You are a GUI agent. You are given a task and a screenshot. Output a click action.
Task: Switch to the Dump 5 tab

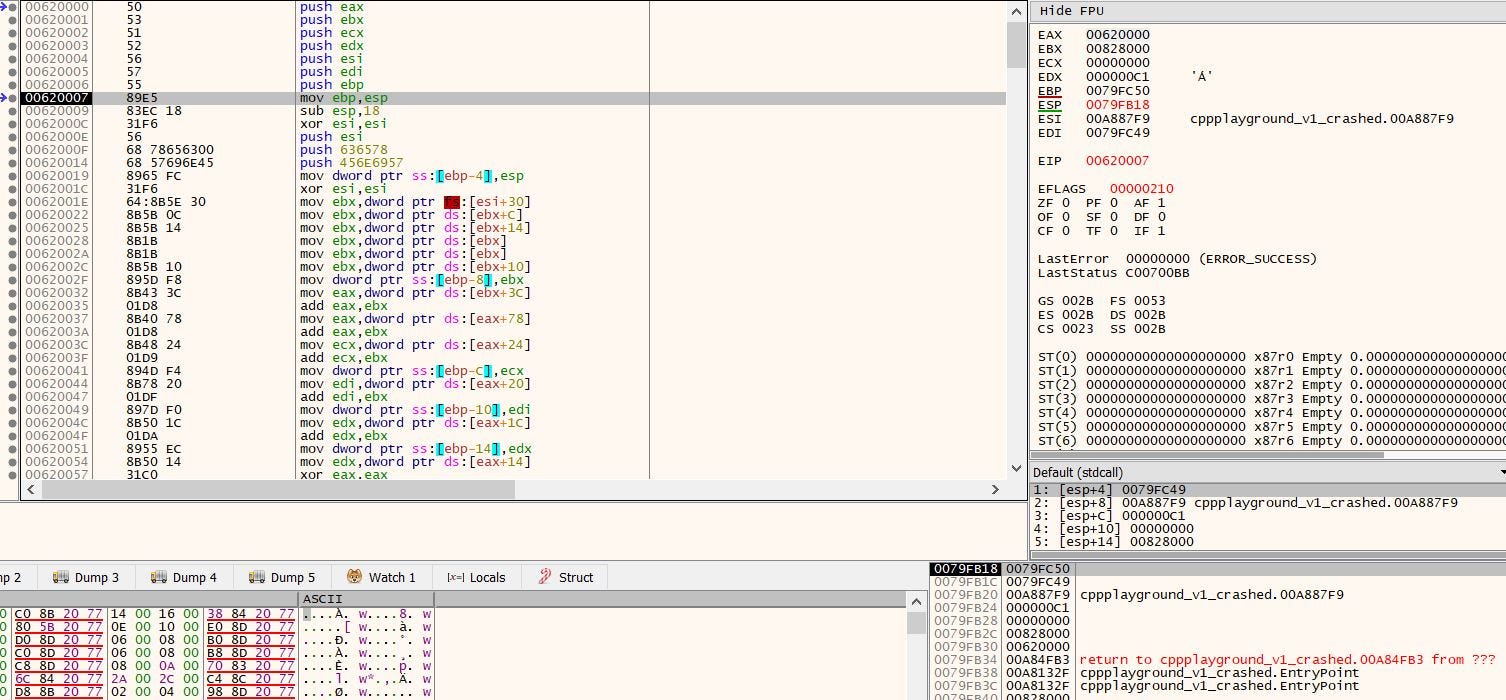(x=282, y=577)
